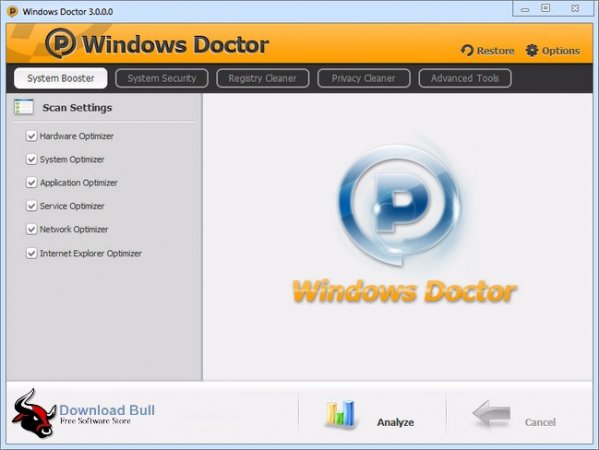Toggle Internet Explorer Optimizer checkbox

tap(31, 253)
